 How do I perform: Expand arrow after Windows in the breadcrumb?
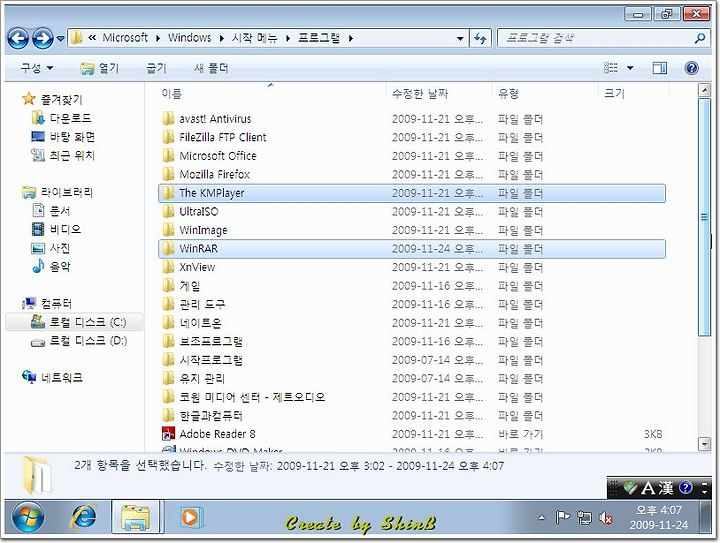[x=221, y=38]
